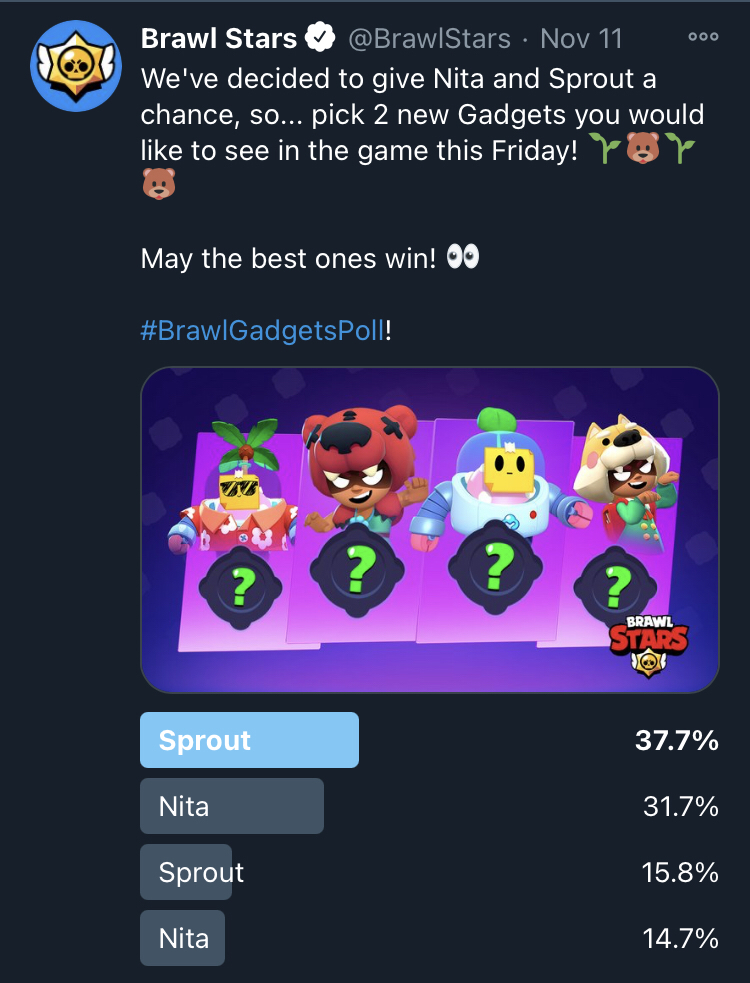Open the three-dot more options menu
750x983 pixels.
click(x=703, y=38)
